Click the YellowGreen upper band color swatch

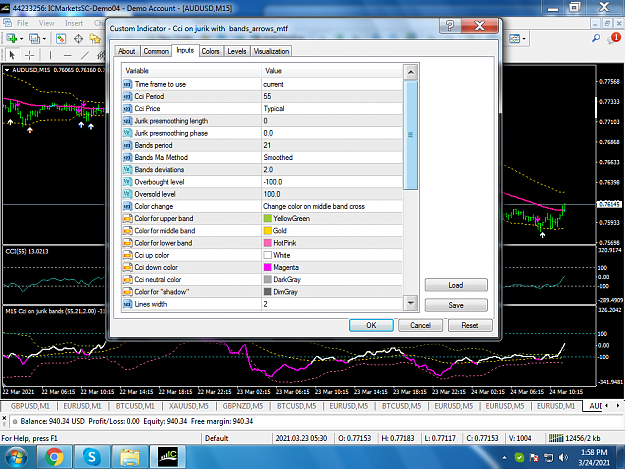(267, 218)
